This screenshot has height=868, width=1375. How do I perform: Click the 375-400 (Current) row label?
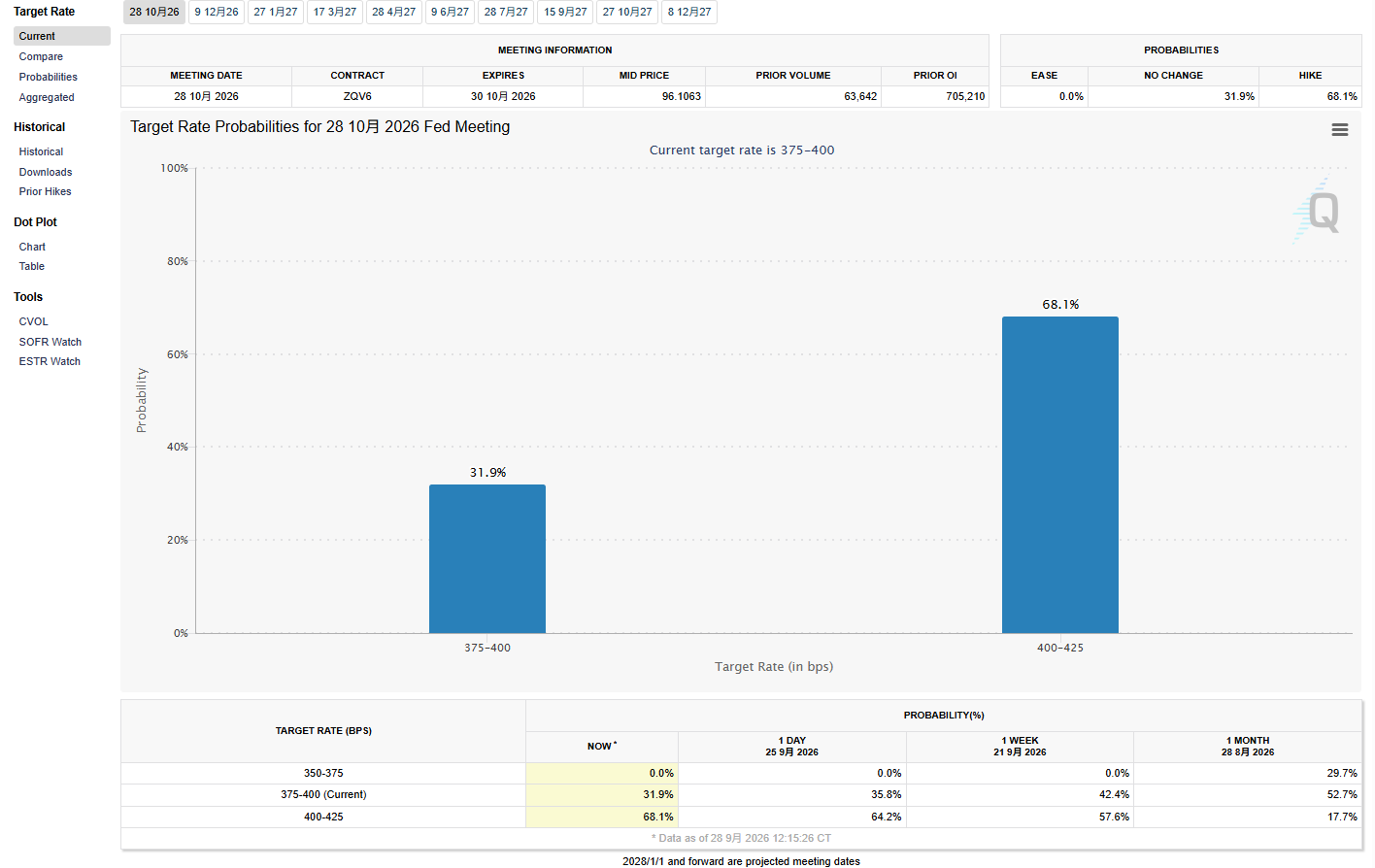coord(323,794)
